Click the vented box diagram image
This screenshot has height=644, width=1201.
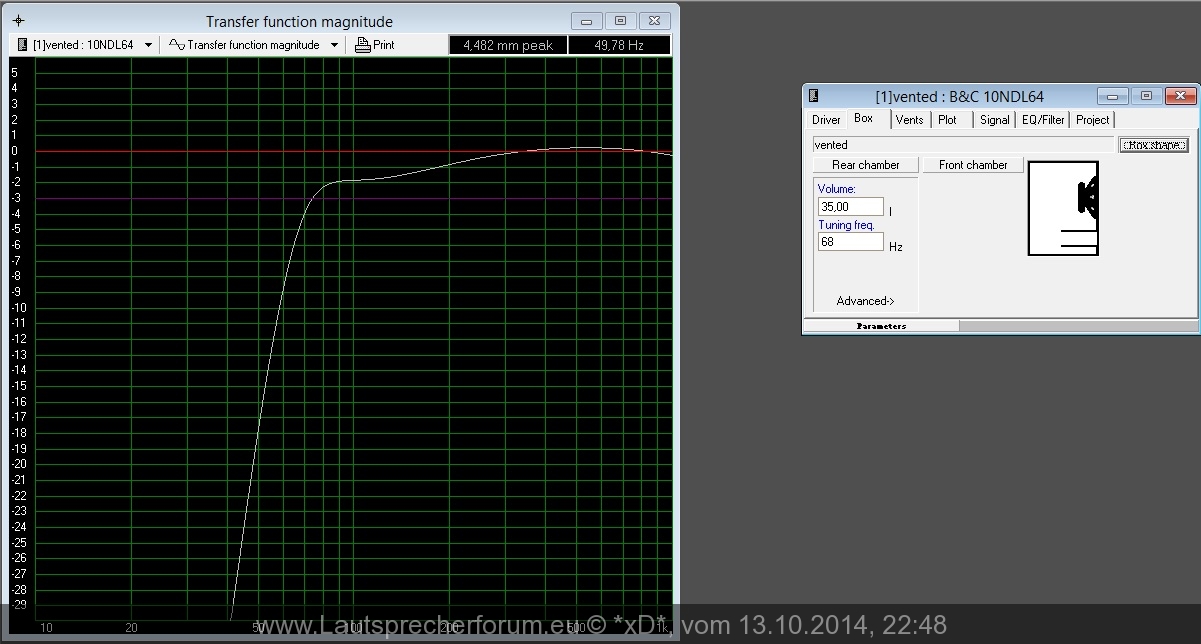tap(1063, 208)
